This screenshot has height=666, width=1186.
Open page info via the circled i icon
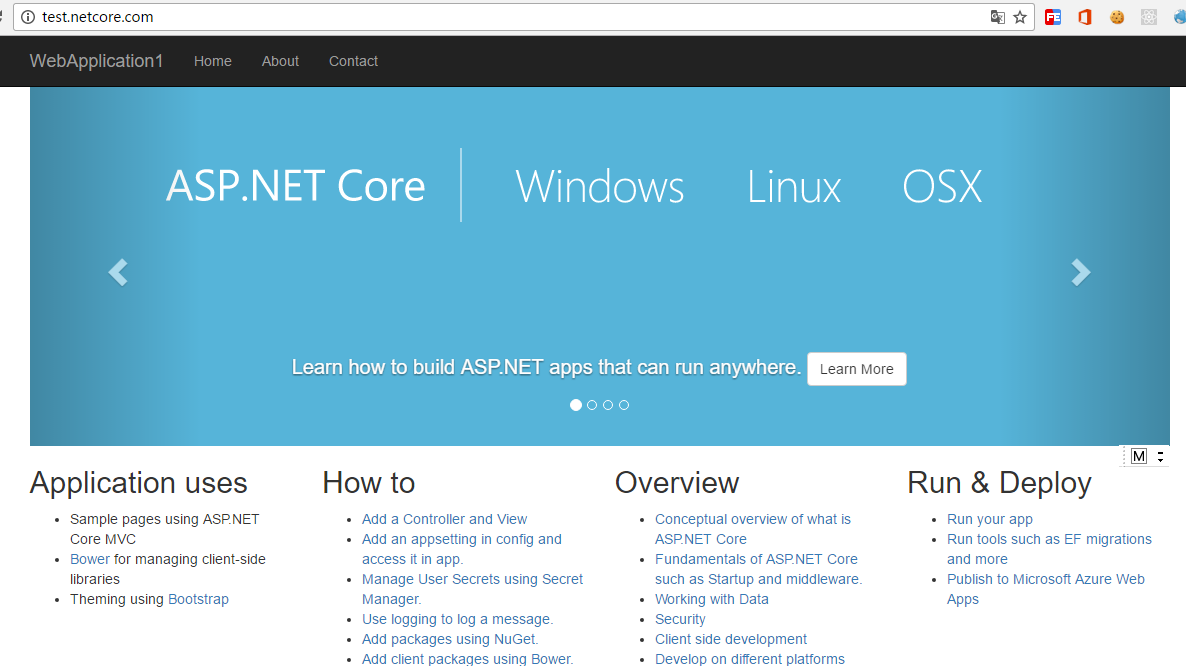pyautogui.click(x=26, y=17)
